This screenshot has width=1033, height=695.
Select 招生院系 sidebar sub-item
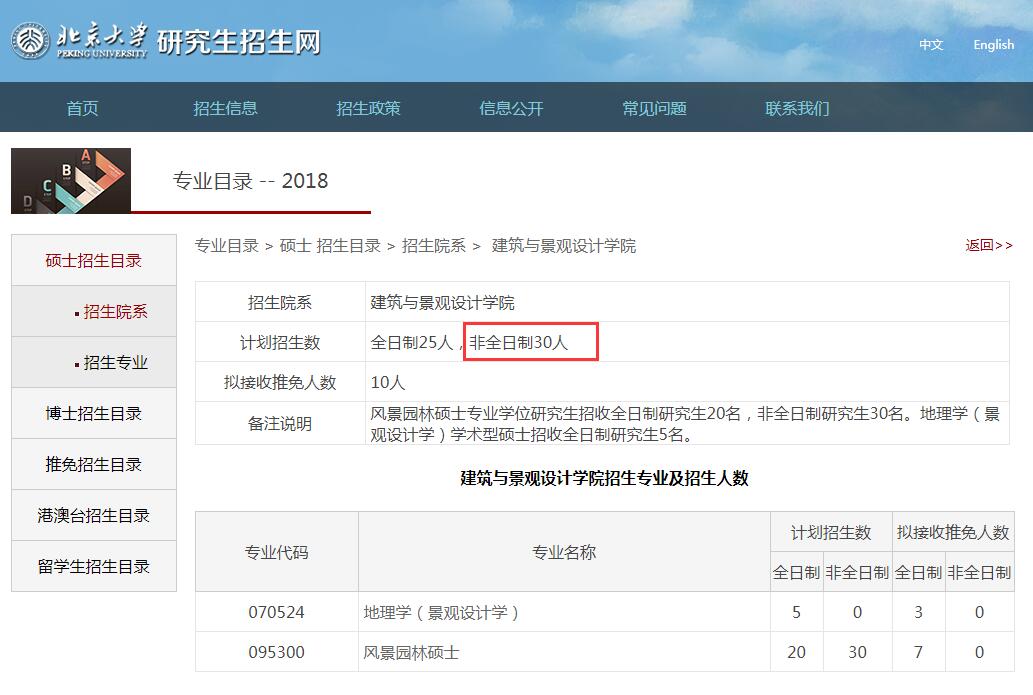115,312
